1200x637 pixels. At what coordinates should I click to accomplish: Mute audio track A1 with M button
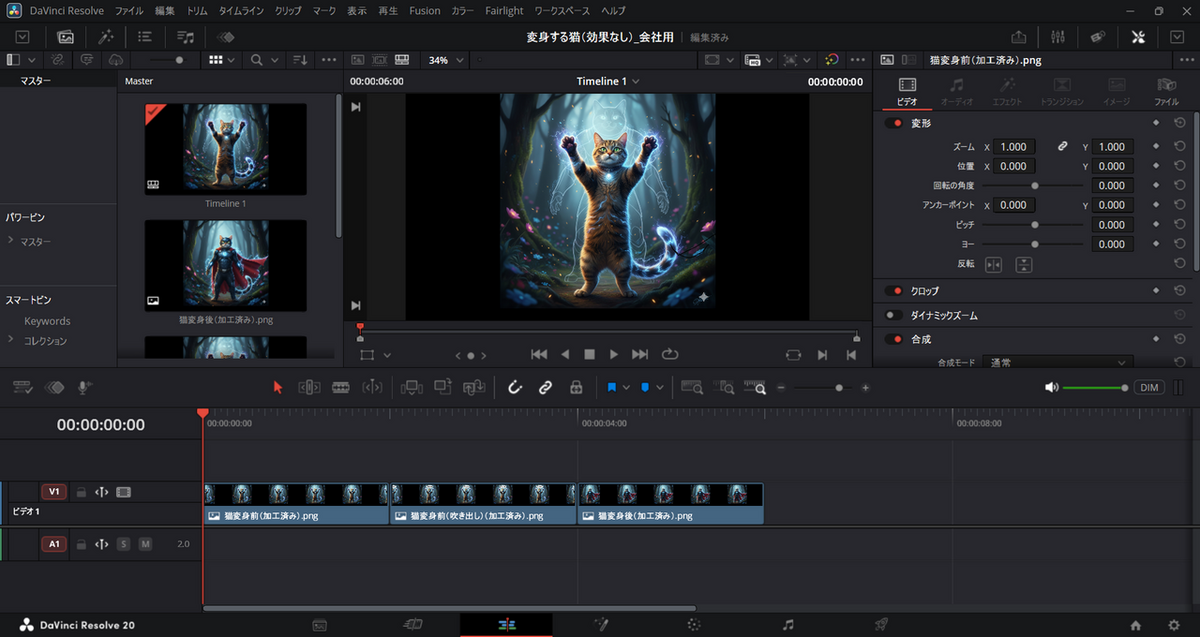point(145,544)
